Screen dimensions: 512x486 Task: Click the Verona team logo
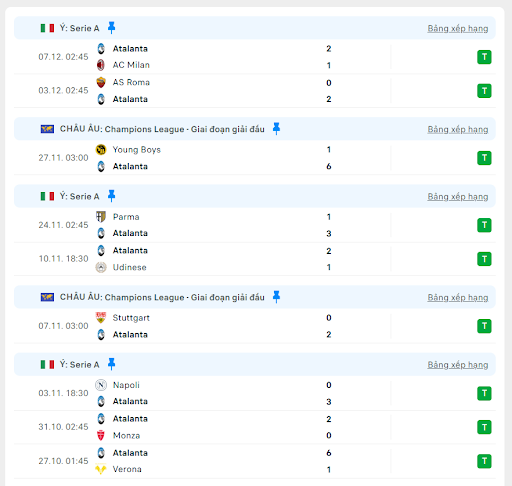coord(101,469)
